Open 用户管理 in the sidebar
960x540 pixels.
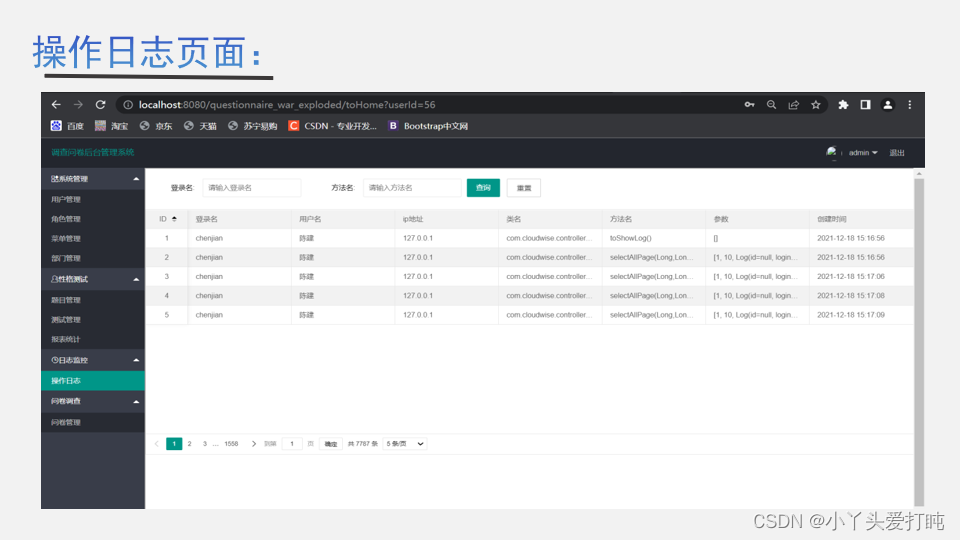point(66,199)
